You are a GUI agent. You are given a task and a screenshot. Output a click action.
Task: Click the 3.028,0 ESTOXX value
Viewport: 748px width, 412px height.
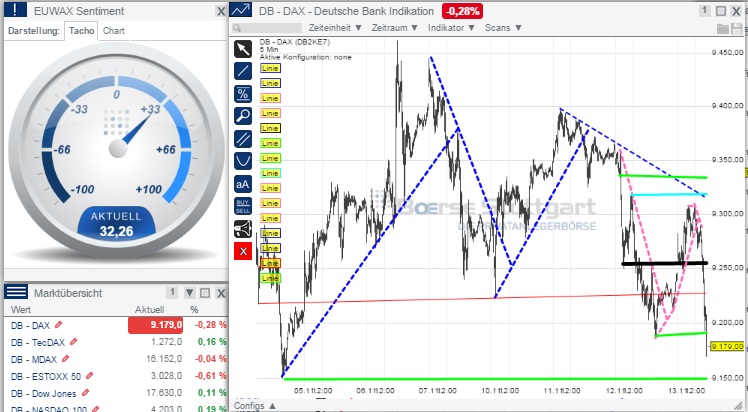click(x=166, y=376)
